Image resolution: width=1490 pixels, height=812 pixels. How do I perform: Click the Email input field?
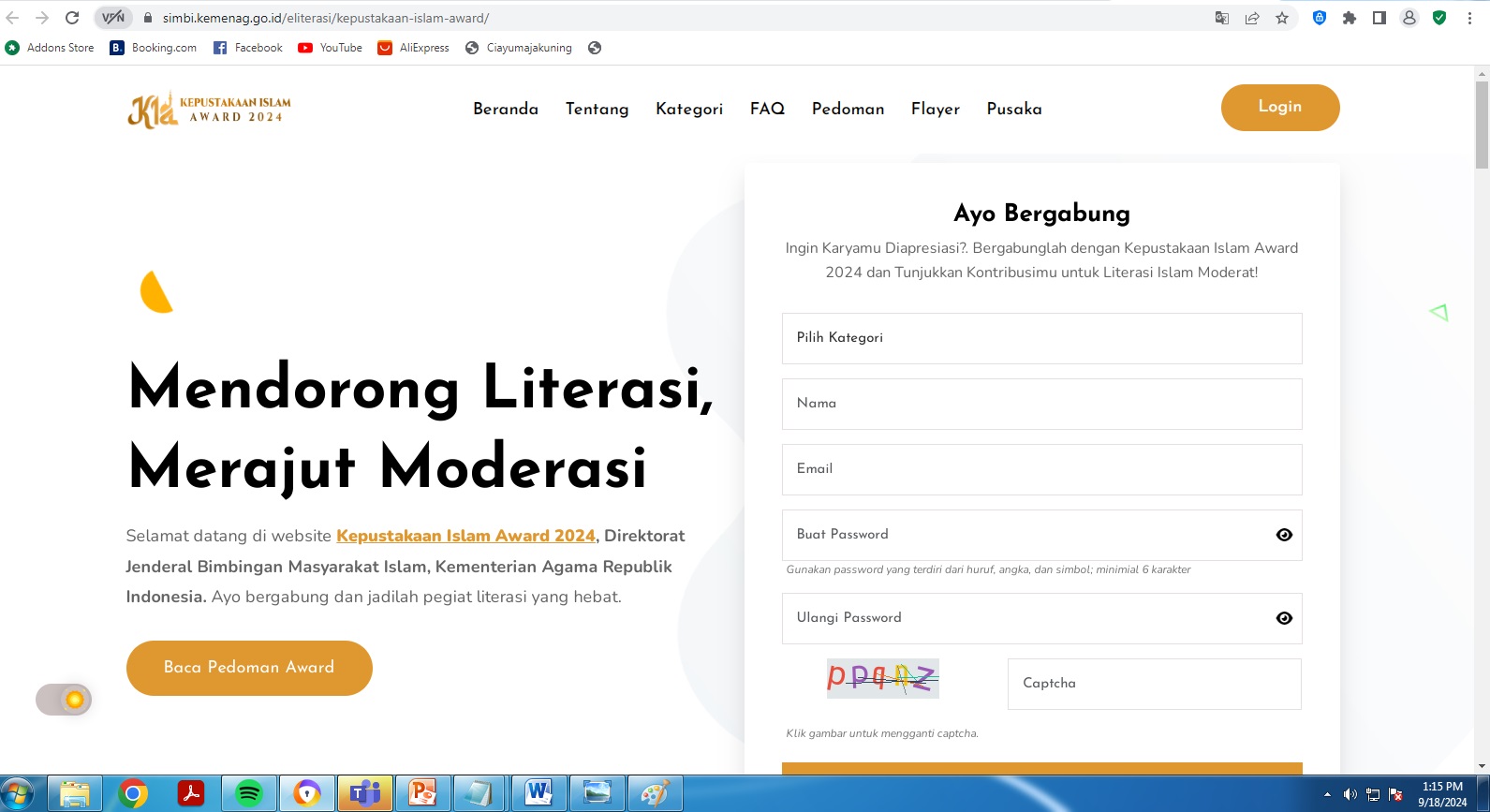(x=1041, y=469)
